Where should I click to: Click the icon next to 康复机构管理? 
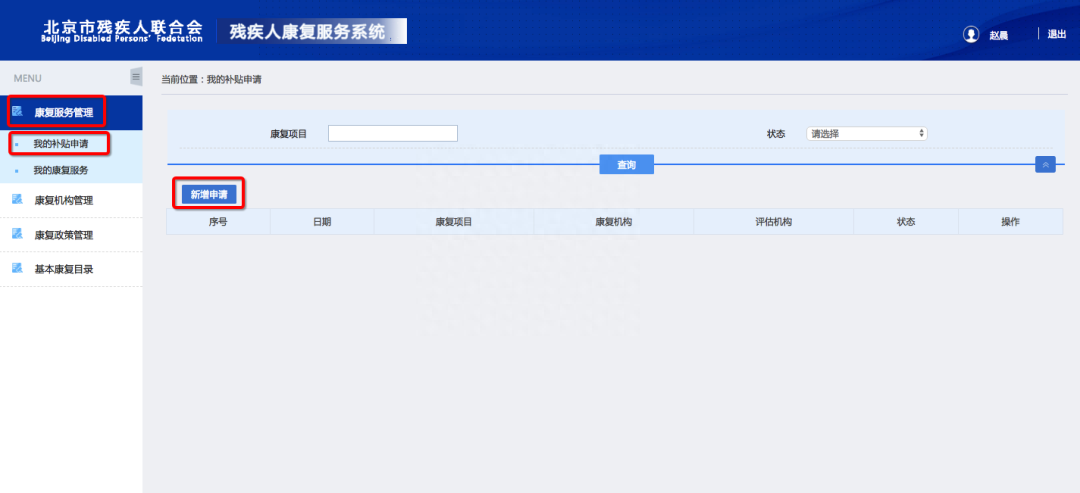click(18, 200)
